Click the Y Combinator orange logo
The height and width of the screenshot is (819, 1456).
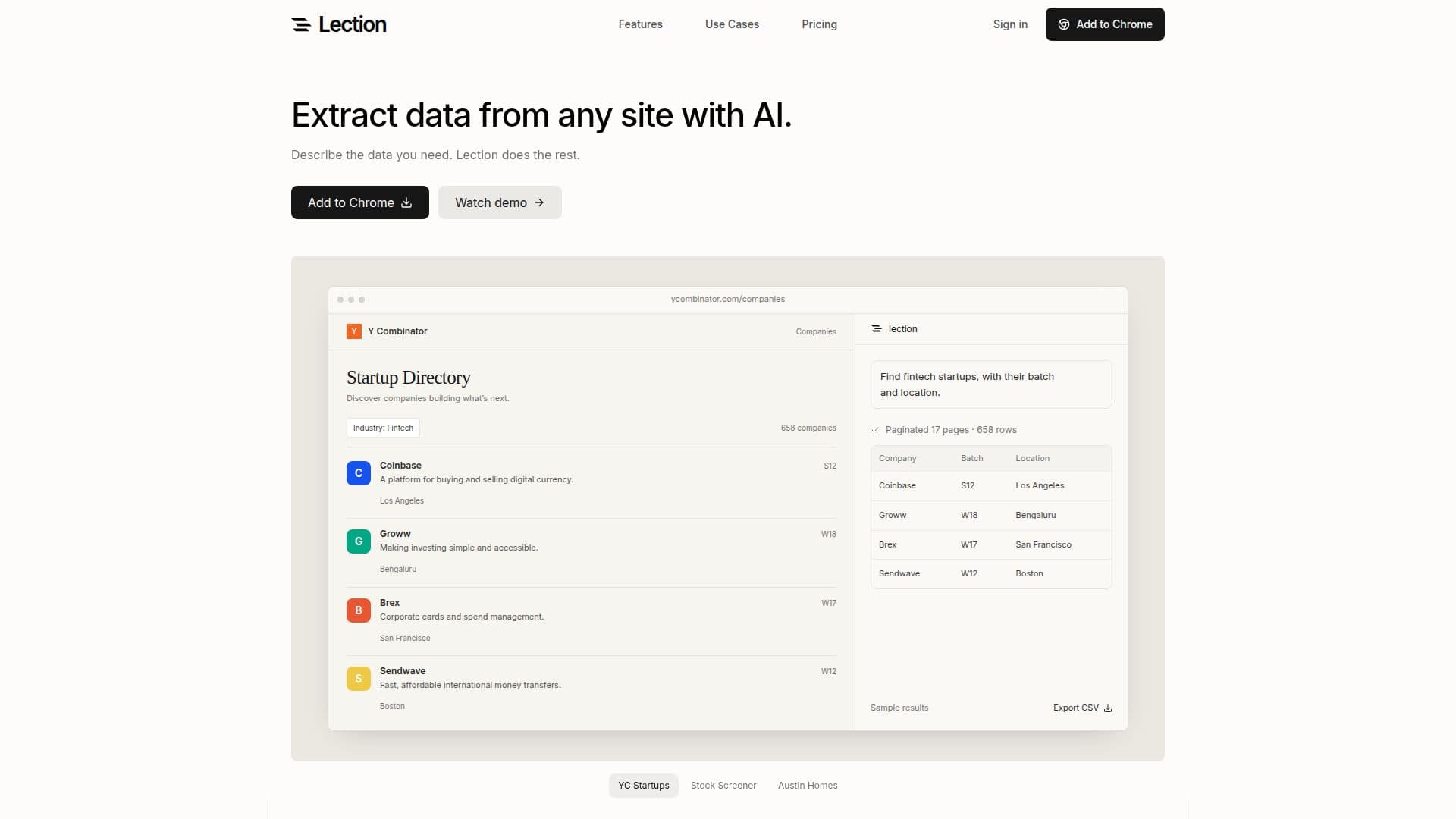tap(354, 331)
